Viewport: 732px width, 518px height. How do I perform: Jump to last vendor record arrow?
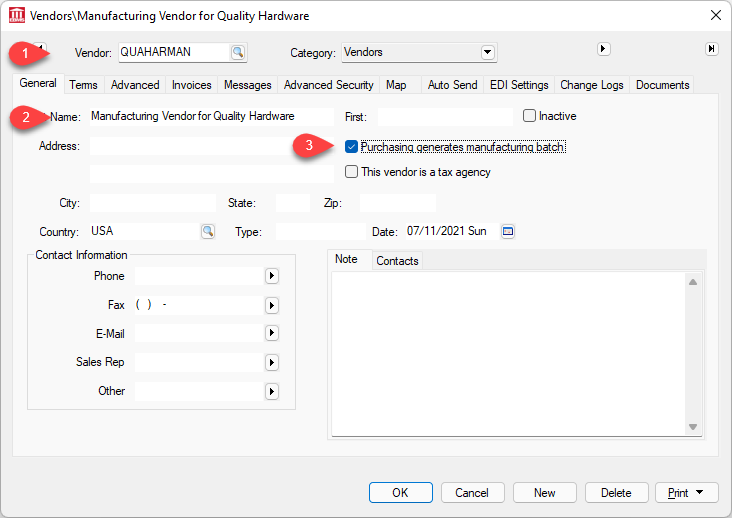point(711,49)
